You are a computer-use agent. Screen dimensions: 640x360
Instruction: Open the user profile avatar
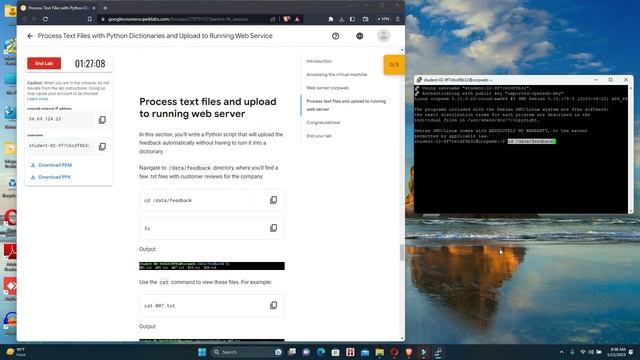click(383, 36)
